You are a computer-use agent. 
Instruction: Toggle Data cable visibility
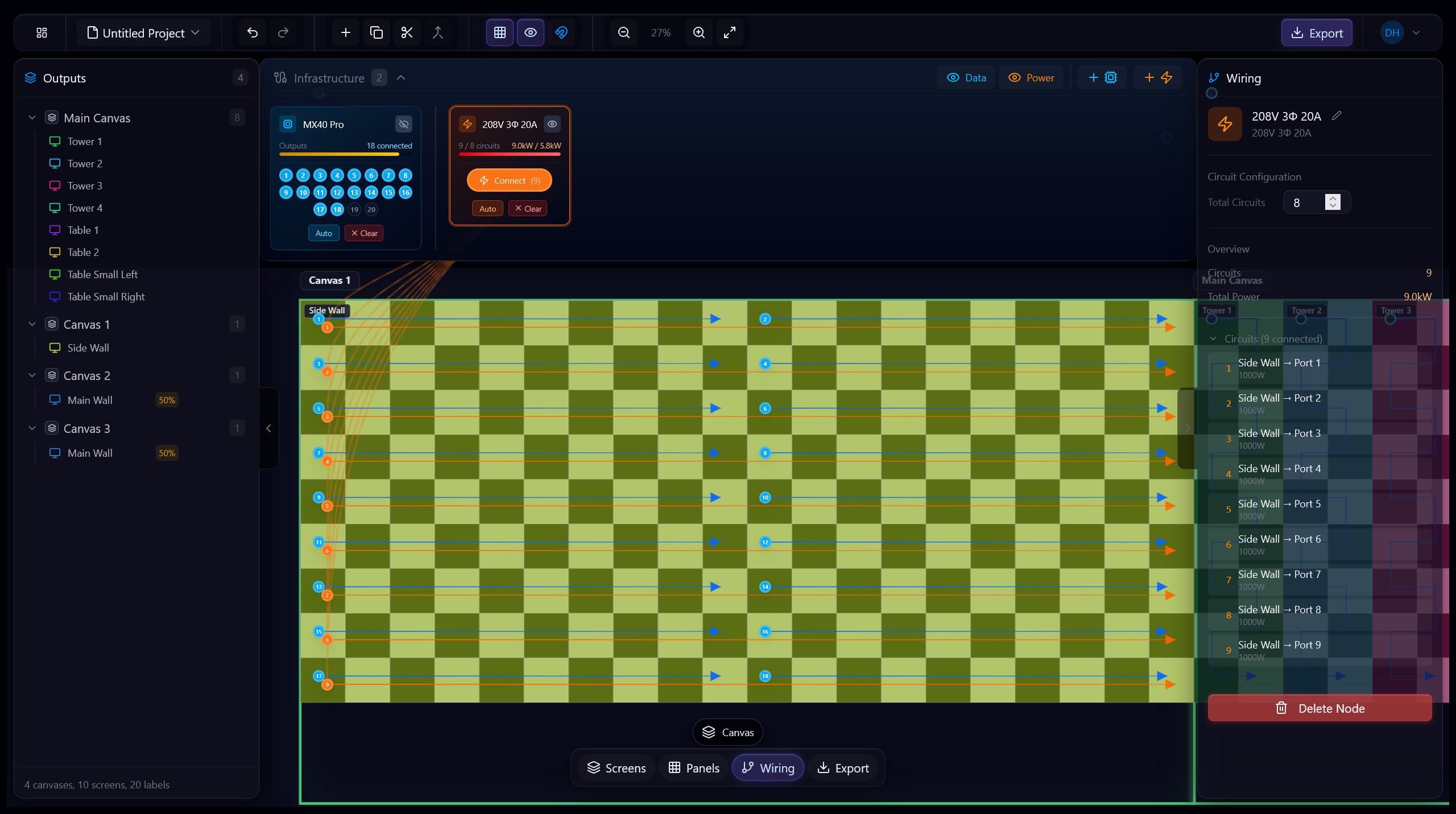coord(965,77)
